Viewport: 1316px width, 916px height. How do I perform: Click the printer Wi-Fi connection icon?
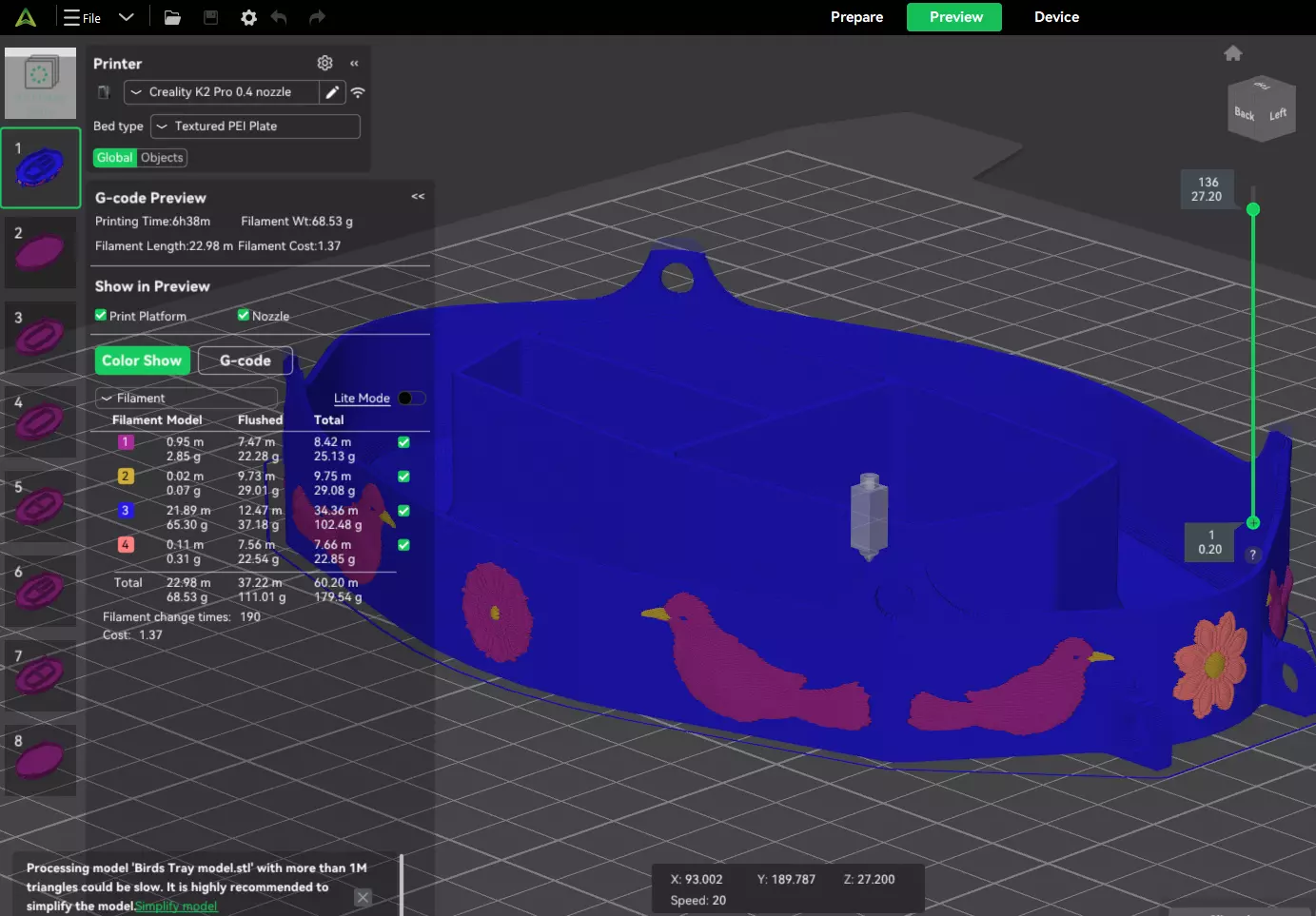coord(358,92)
